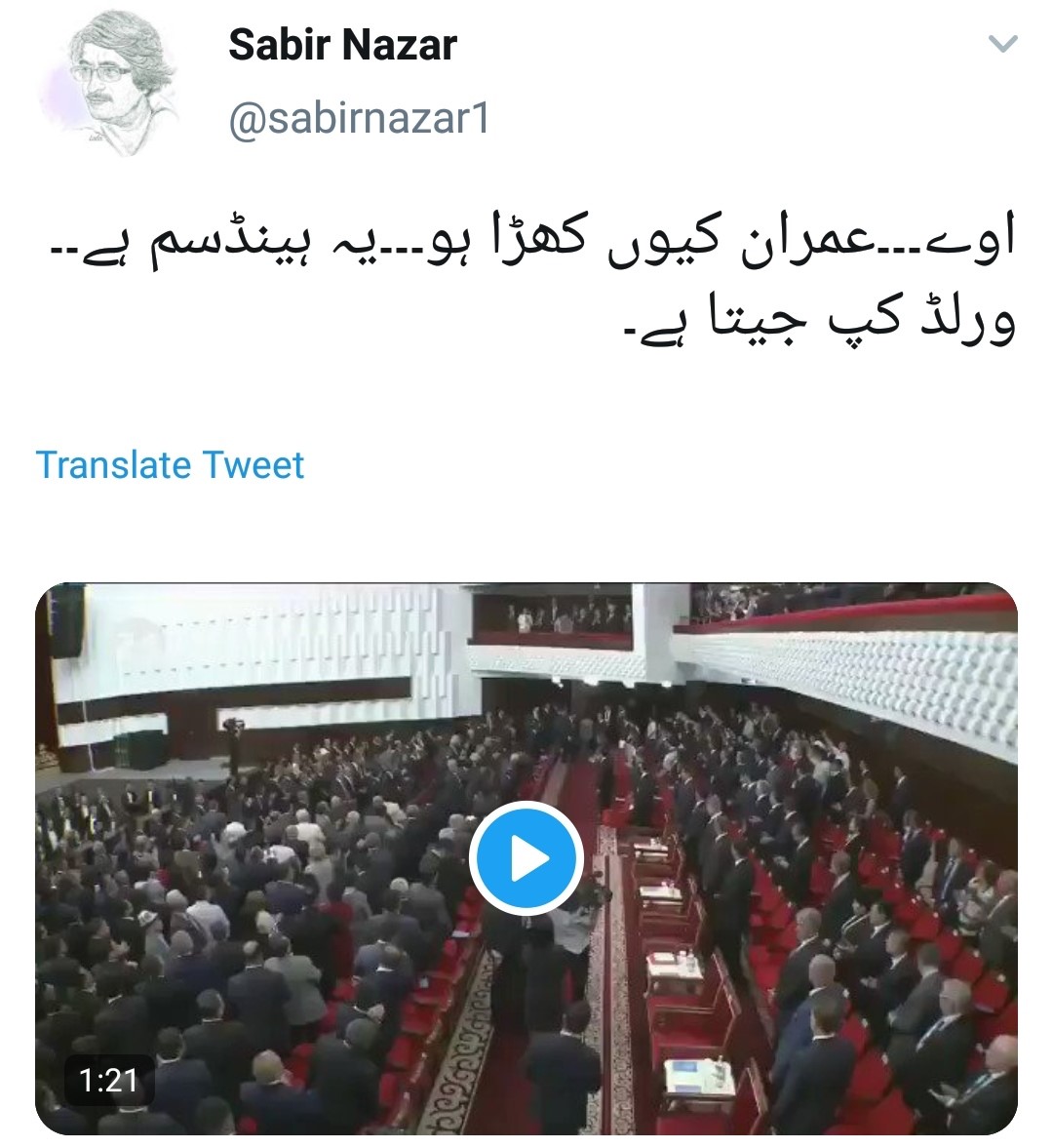Tap the white triangle in the play icon
Screen dimensions: 1053x1148
click(529, 858)
